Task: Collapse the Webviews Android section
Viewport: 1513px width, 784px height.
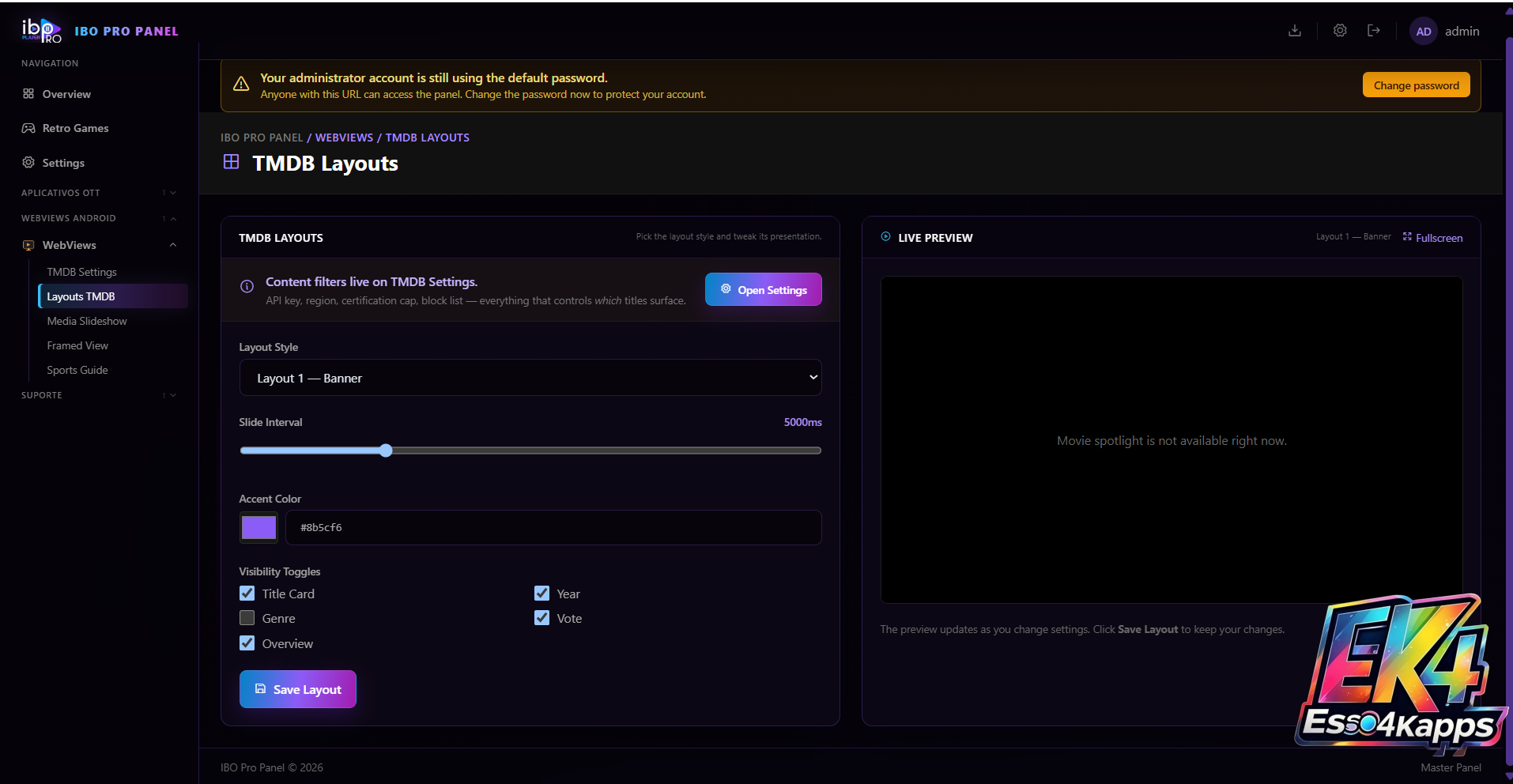Action: click(99, 218)
